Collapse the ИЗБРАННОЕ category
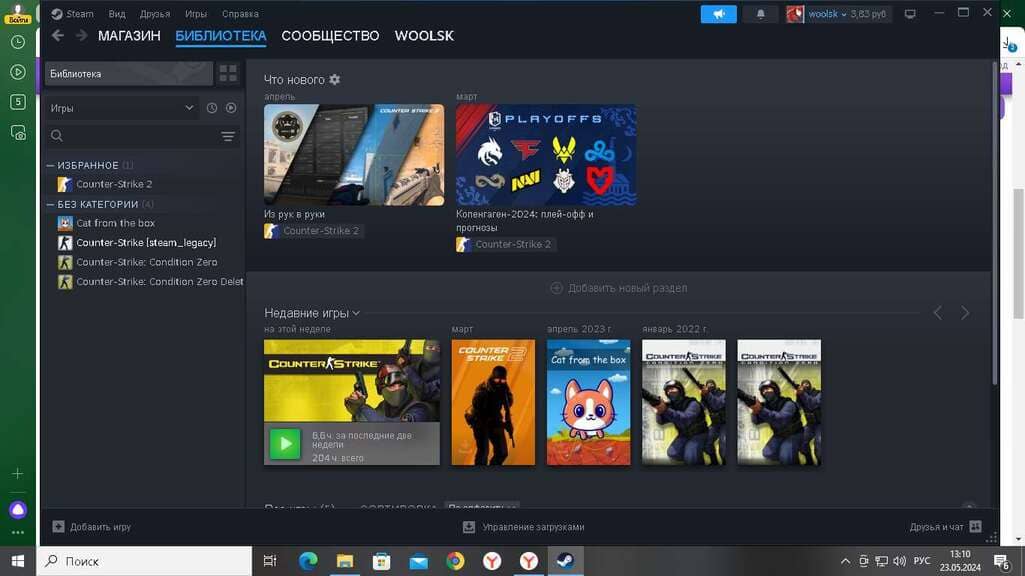Screen dimensions: 1025x576 (x=51, y=165)
